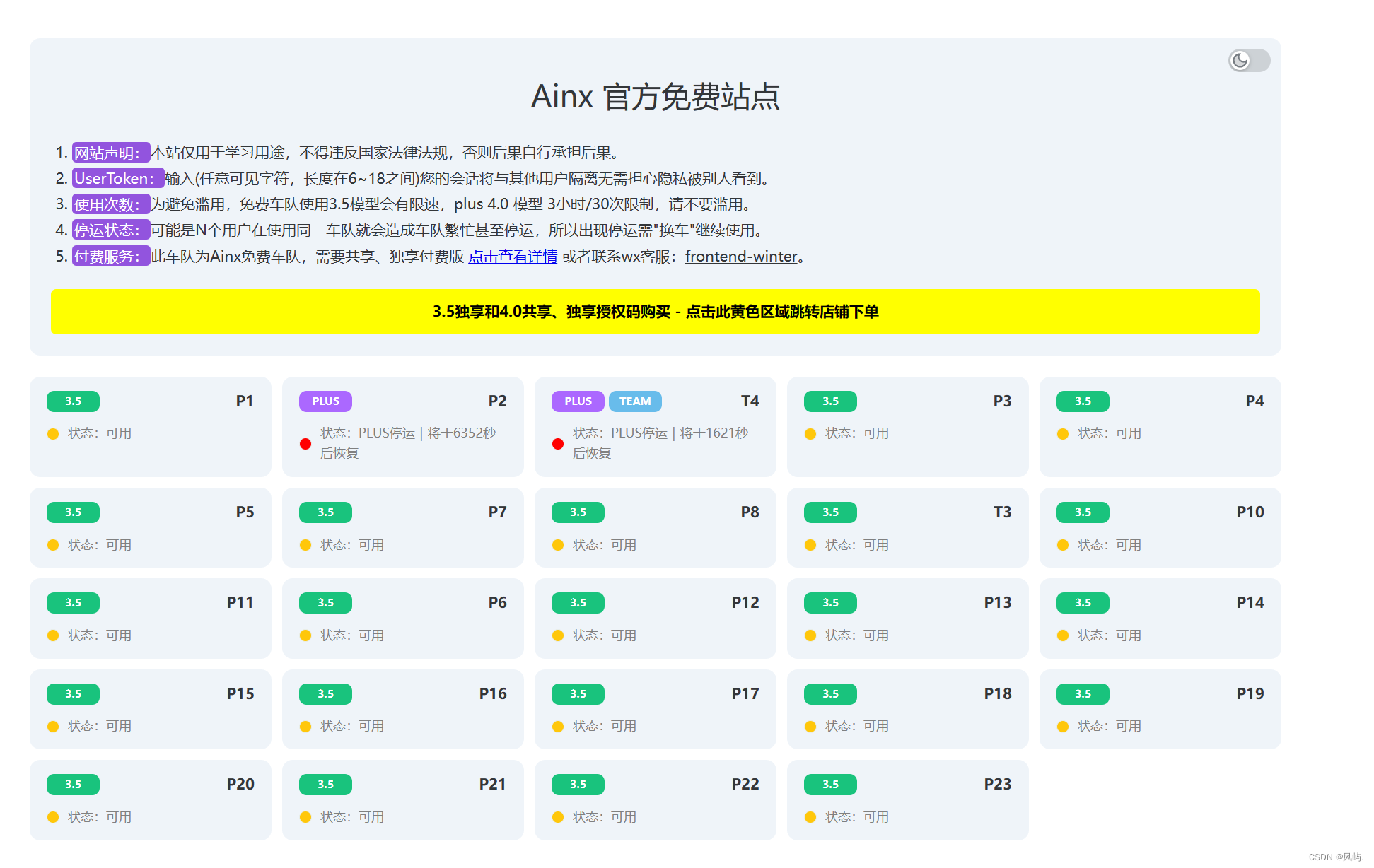Toggle the dark mode moon switch
The height and width of the screenshot is (868, 1374).
1249,61
